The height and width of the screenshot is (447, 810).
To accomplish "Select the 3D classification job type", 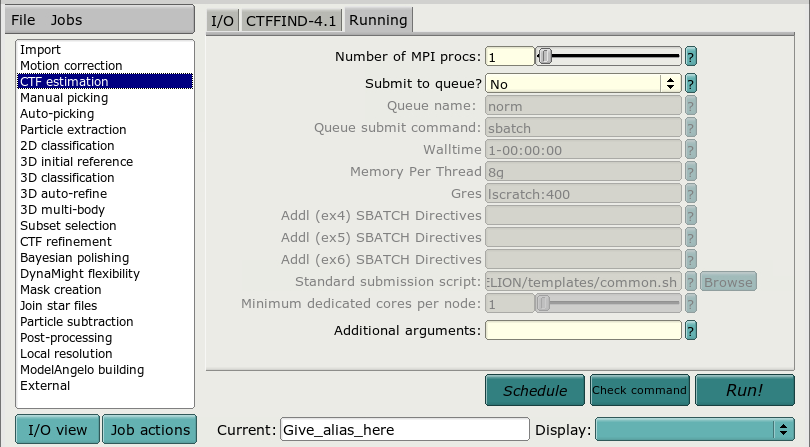I will (x=105, y=178).
